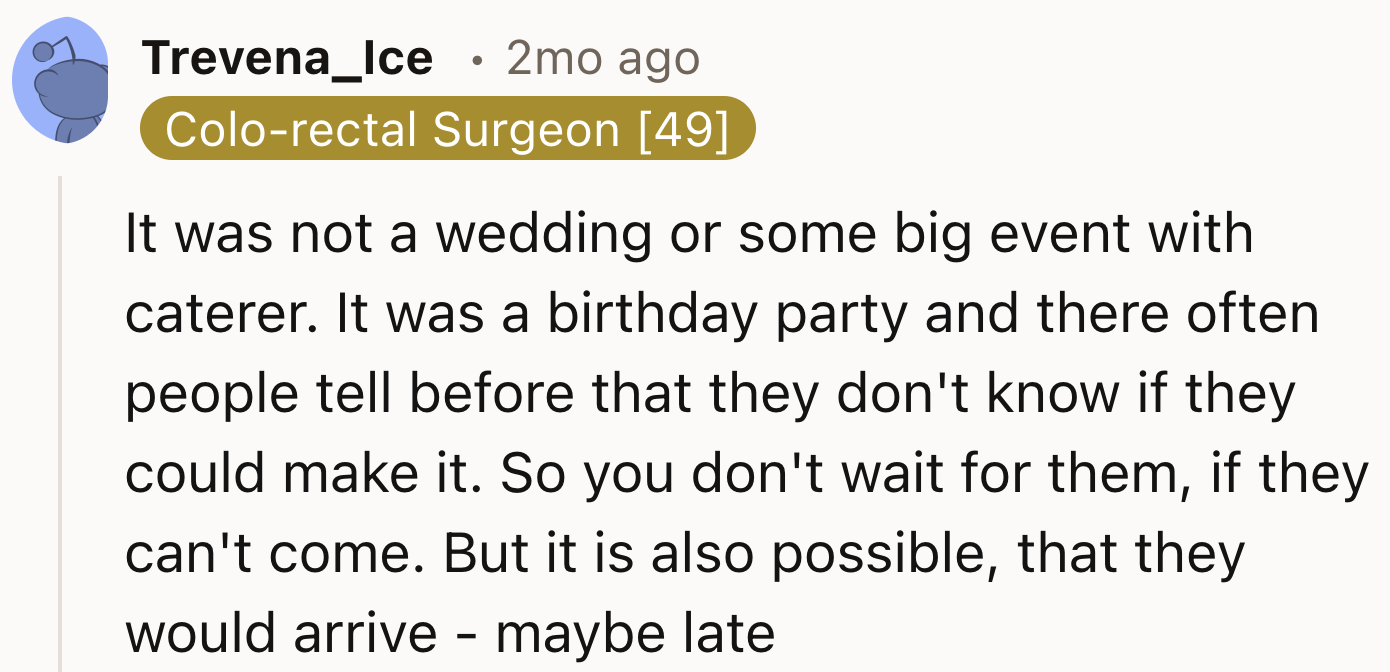Viewport: 1390px width, 672px height.
Task: Click the line starting "can't come. But"
Action: click(684, 554)
